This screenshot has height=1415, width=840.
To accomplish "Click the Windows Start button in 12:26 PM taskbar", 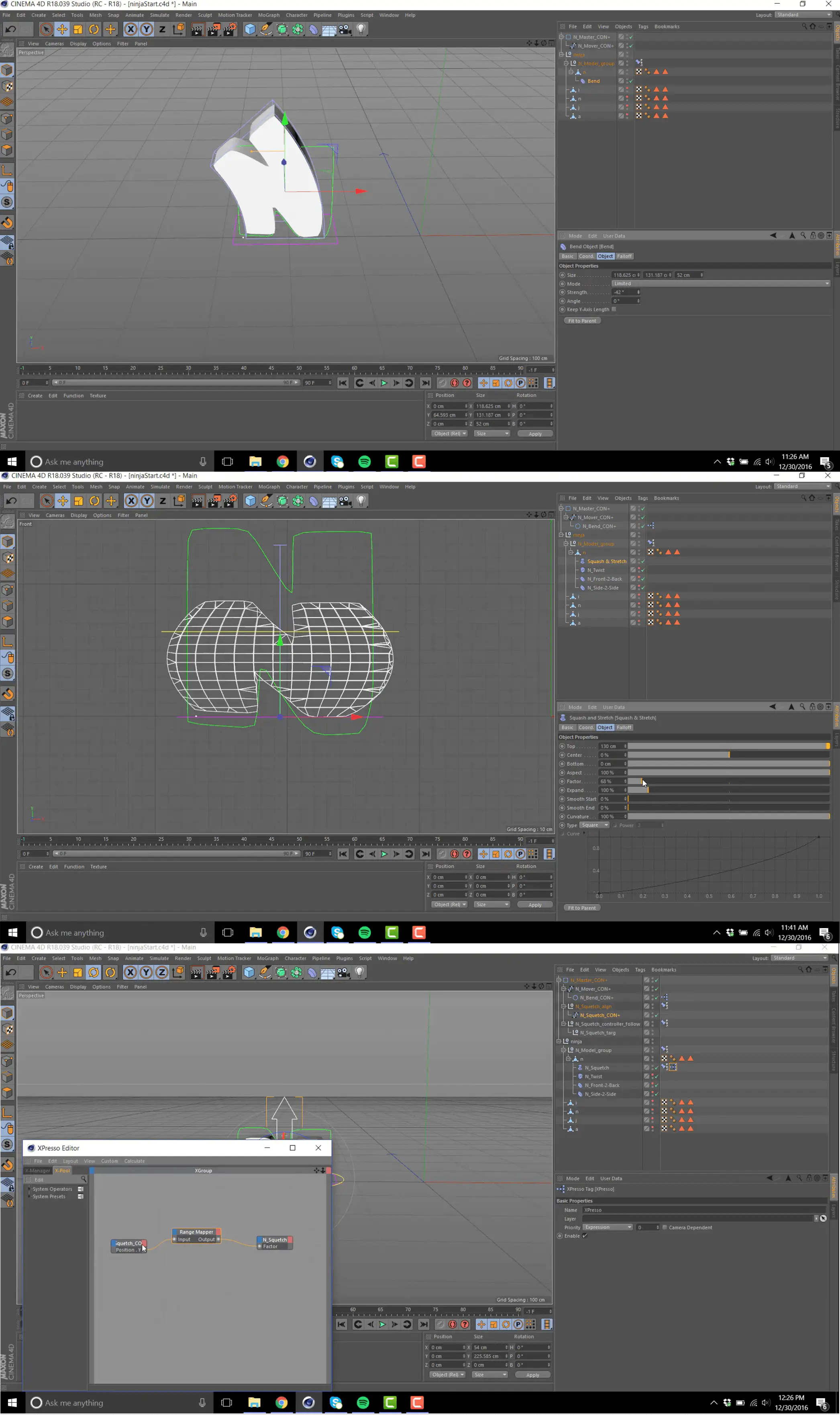I will click(12, 1403).
